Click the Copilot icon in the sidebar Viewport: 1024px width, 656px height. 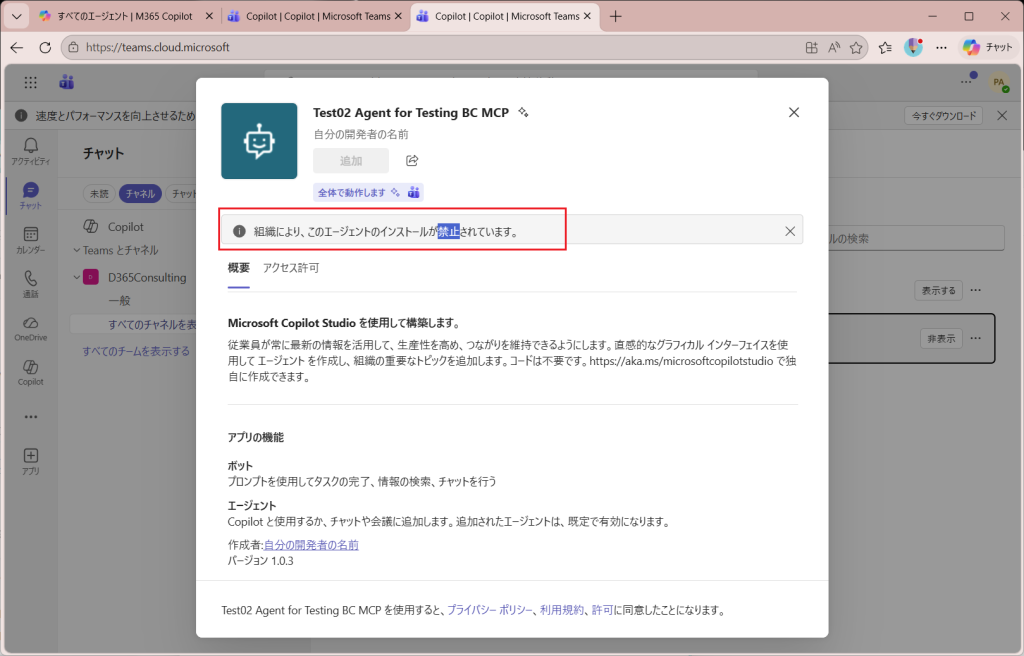30,372
